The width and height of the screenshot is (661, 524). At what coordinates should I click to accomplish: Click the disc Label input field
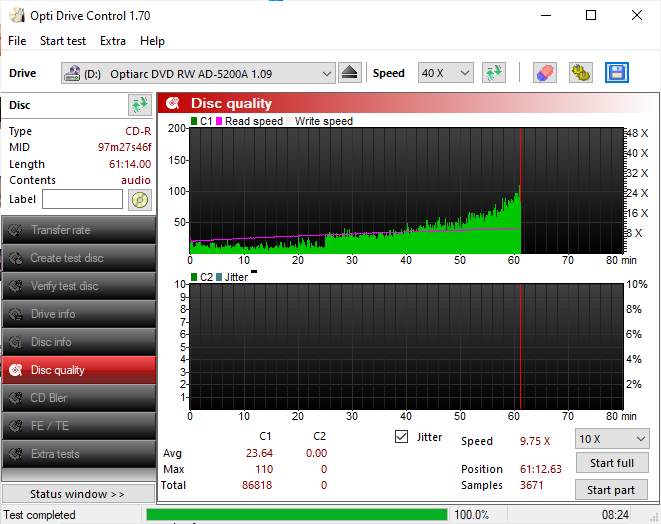(83, 199)
